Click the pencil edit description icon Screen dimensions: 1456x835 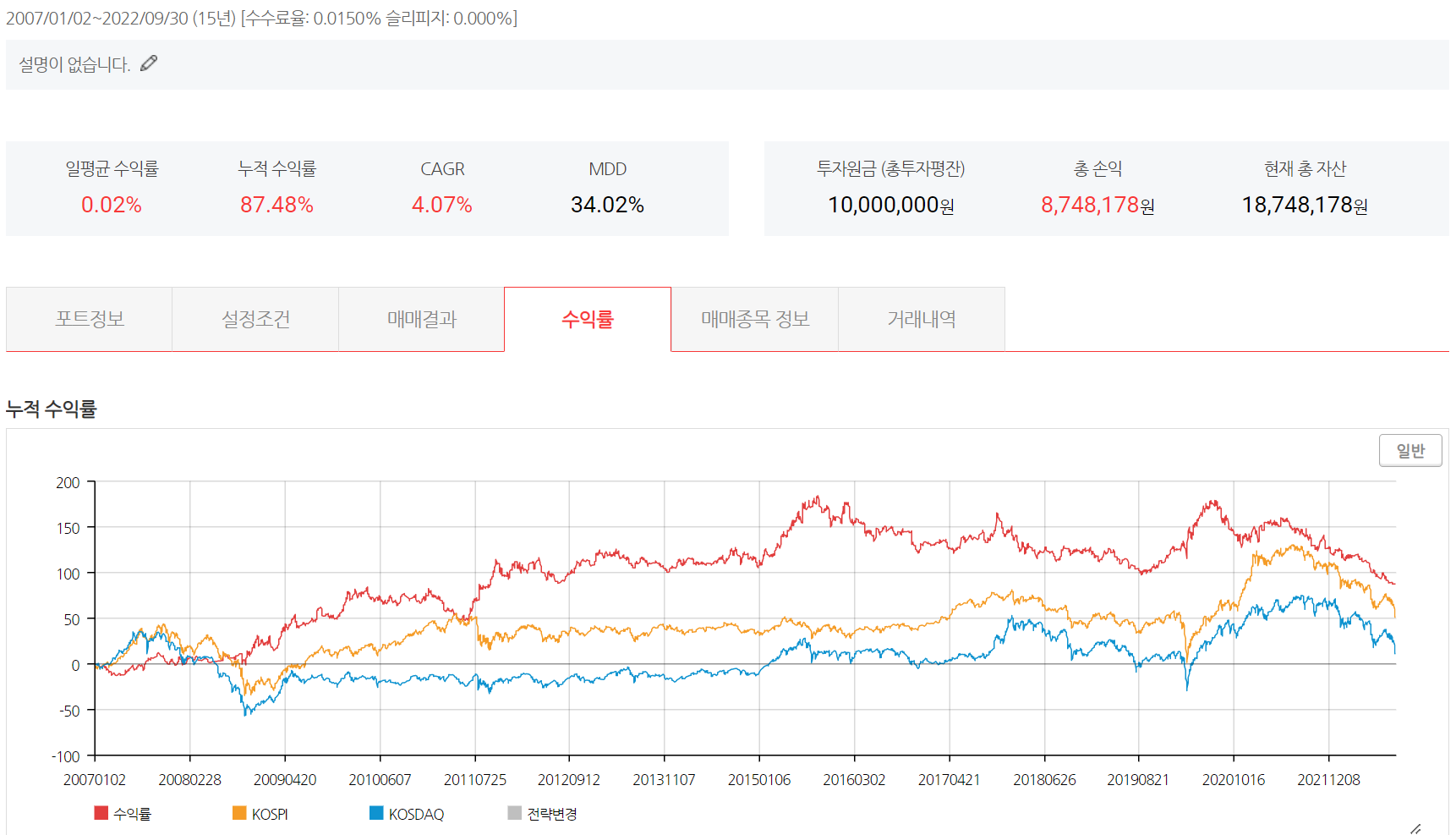tap(149, 63)
